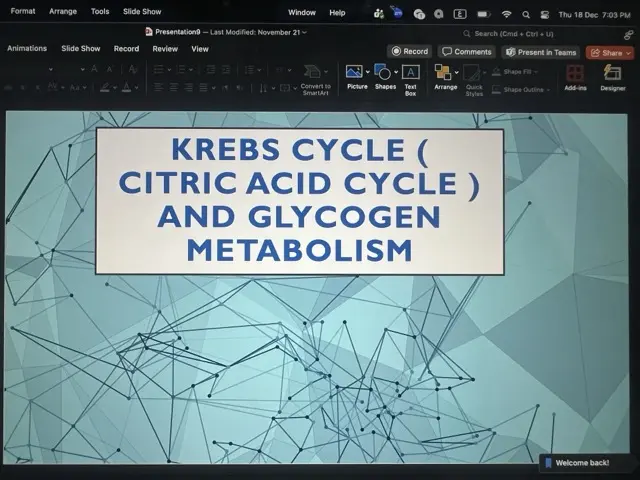This screenshot has height=480, width=640.
Task: Click the text columns icon
Action: tap(280, 70)
